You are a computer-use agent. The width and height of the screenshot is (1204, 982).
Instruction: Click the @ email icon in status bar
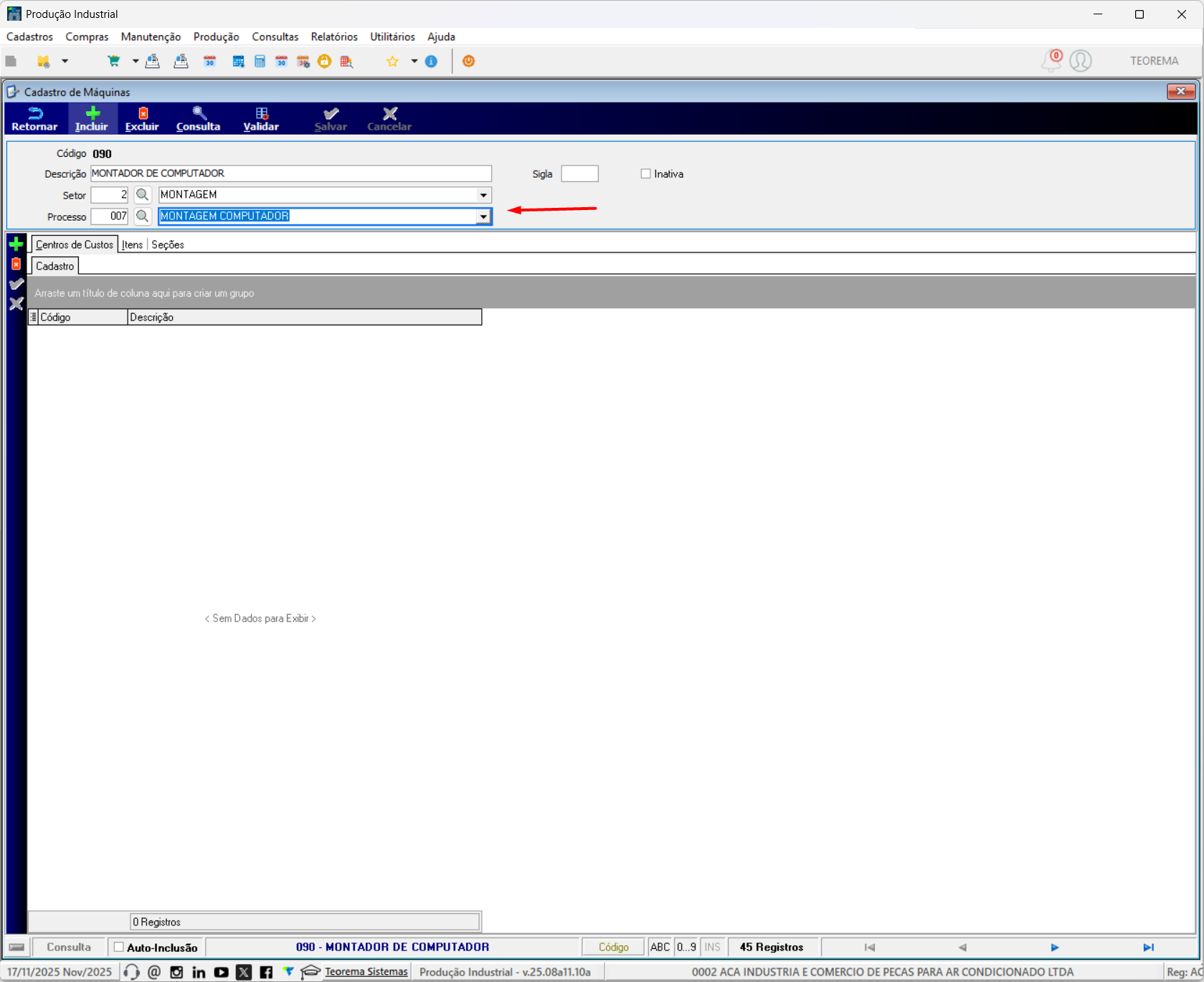click(x=154, y=972)
